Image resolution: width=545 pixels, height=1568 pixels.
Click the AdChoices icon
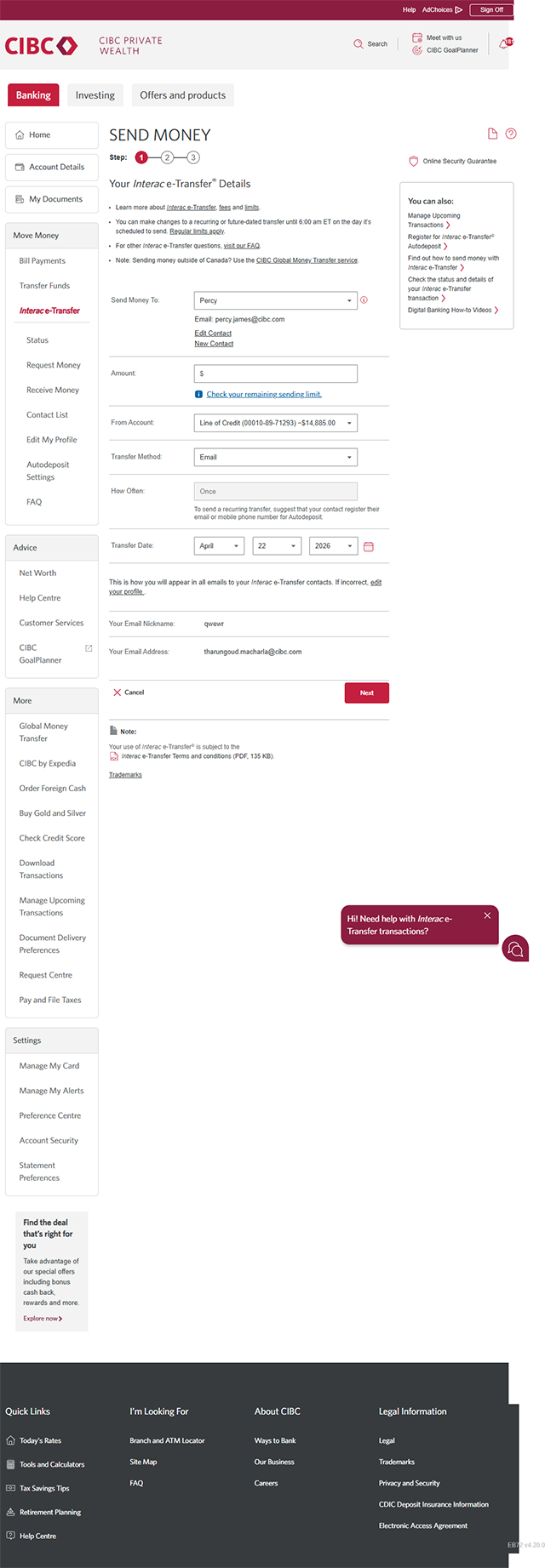pos(459,9)
